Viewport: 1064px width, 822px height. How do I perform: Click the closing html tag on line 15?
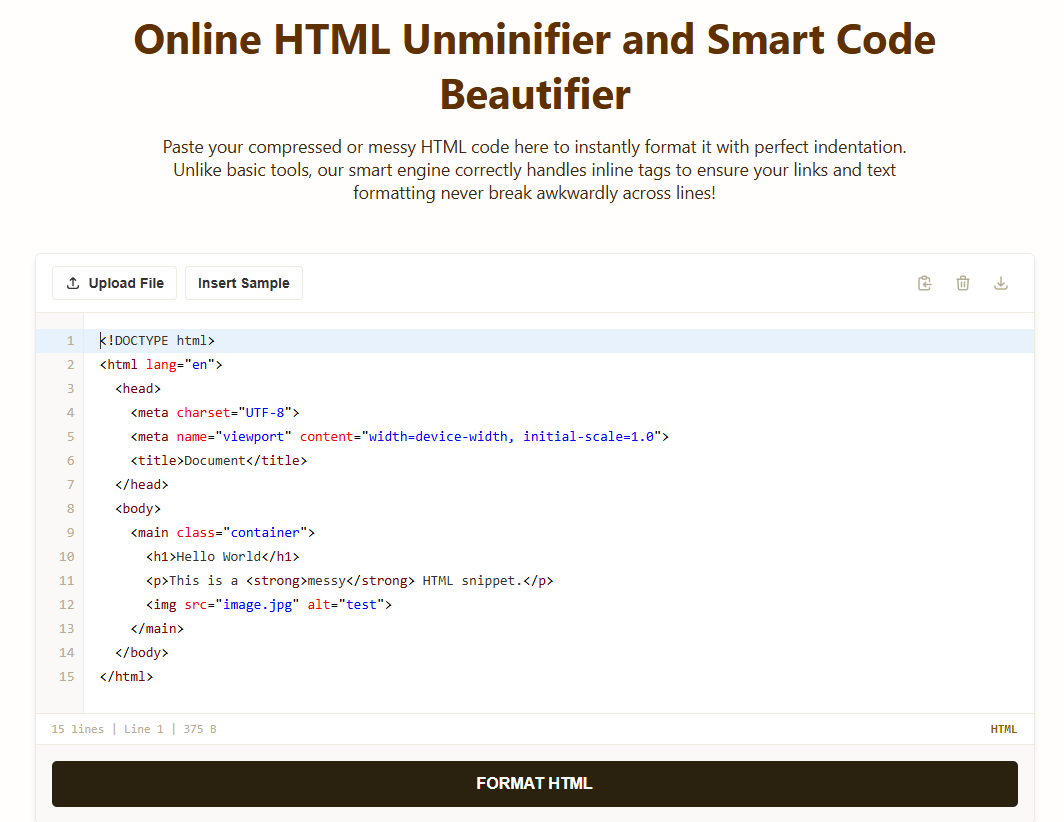[x=125, y=676]
